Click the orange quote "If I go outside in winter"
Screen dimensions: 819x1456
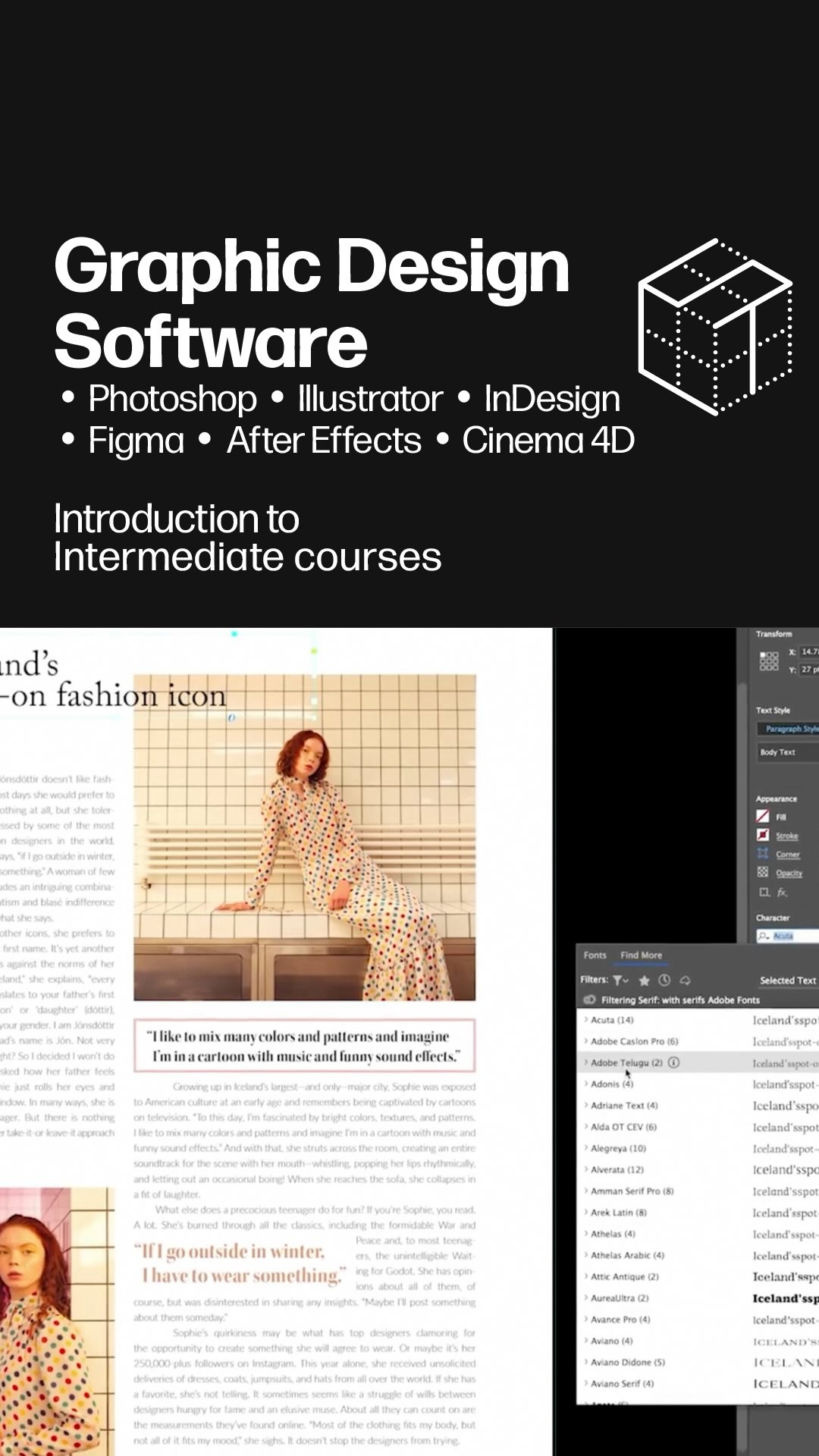coord(240,1263)
